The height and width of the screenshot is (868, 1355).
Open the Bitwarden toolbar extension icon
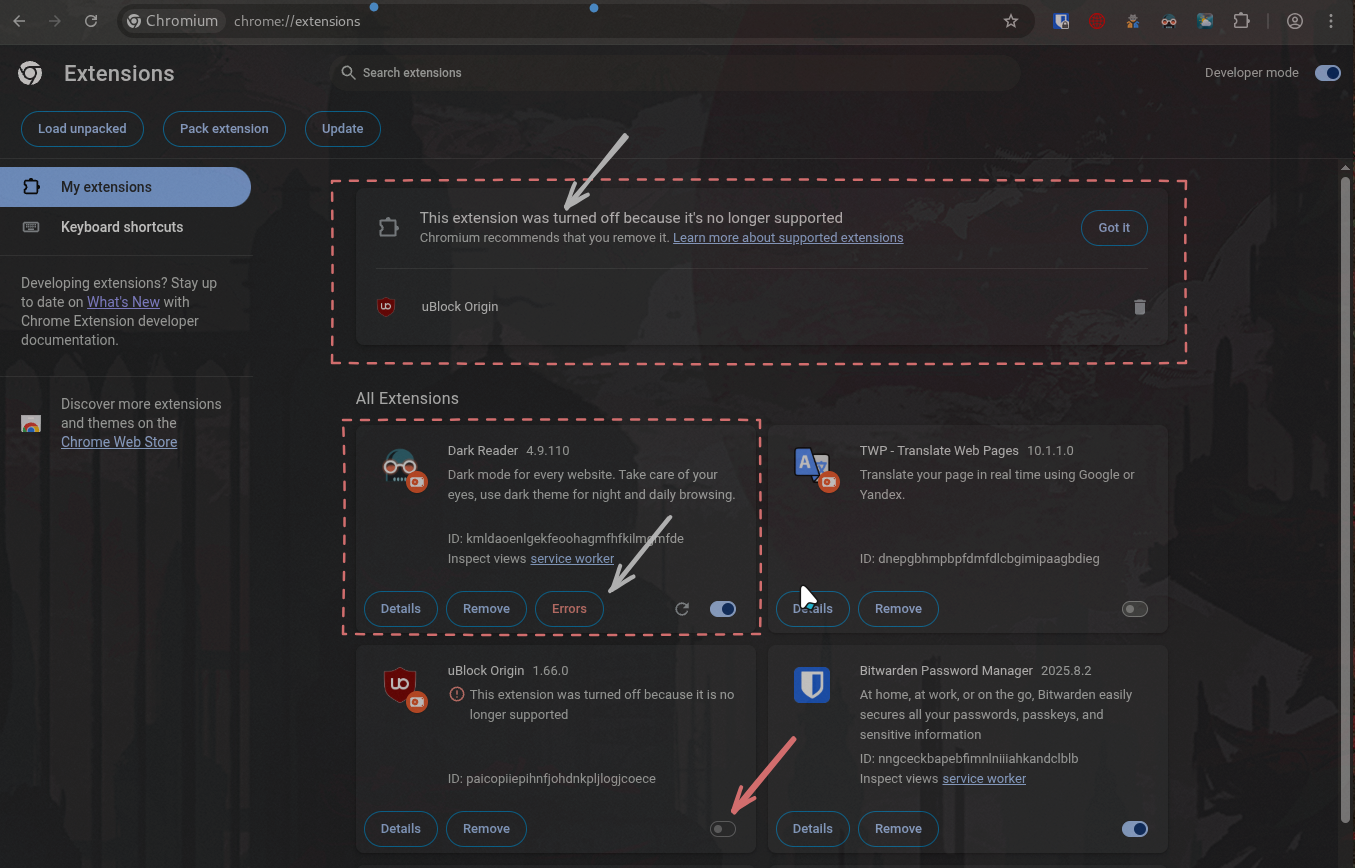[x=1061, y=21]
